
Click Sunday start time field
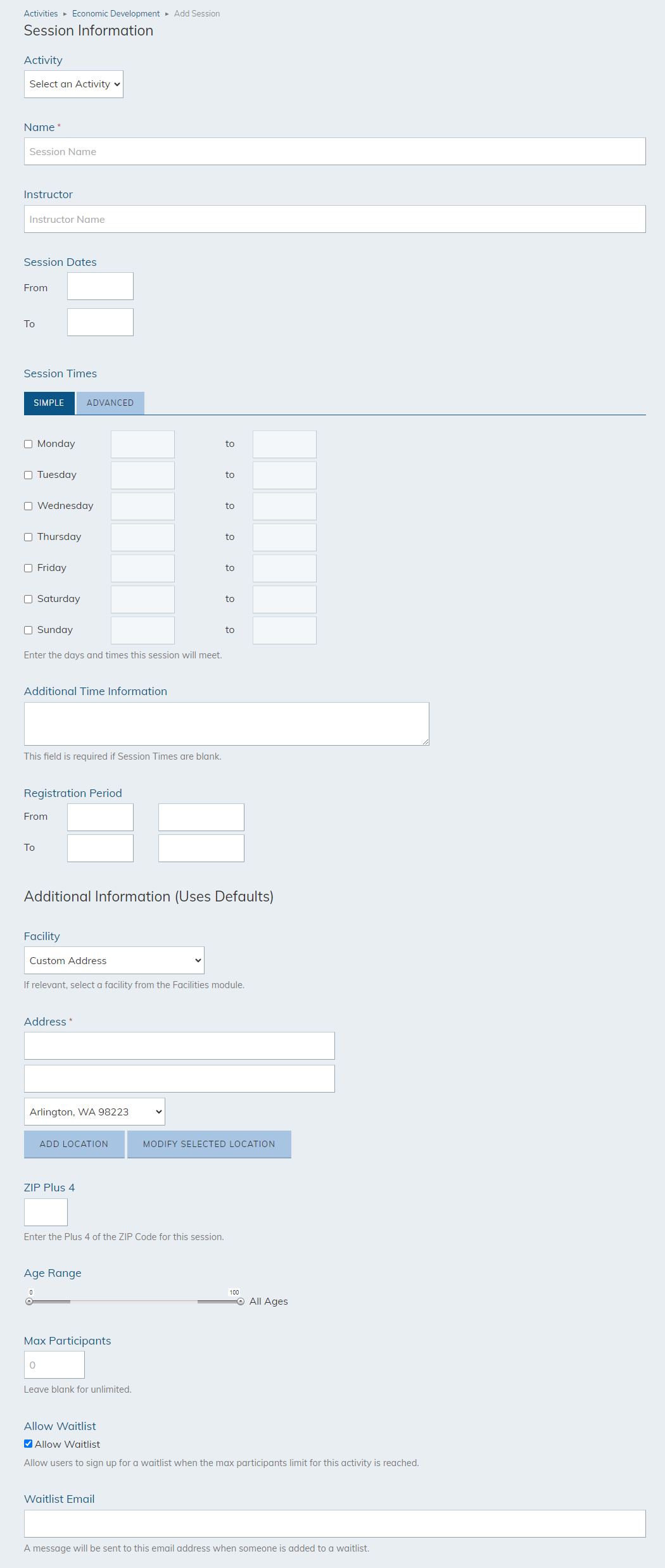point(142,630)
